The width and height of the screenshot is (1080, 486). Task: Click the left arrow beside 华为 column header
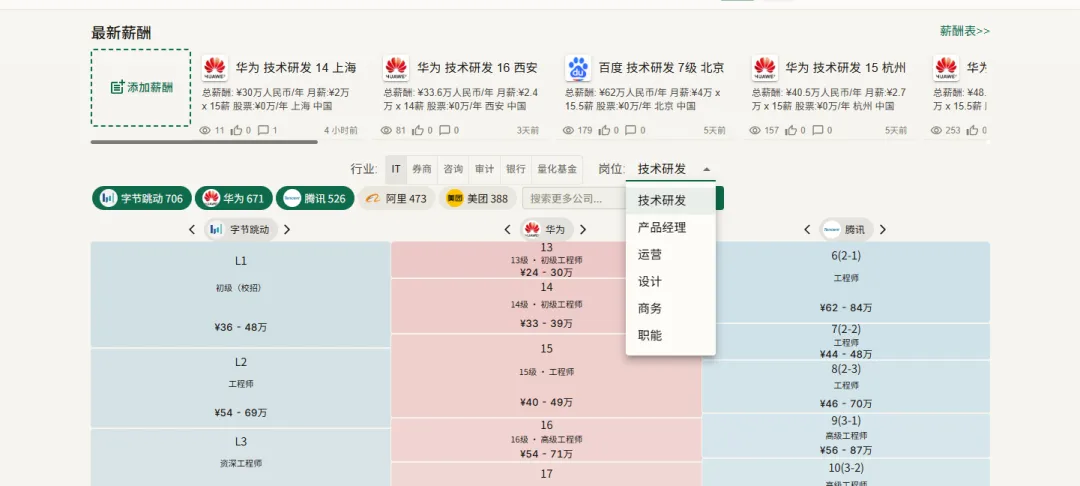(508, 229)
